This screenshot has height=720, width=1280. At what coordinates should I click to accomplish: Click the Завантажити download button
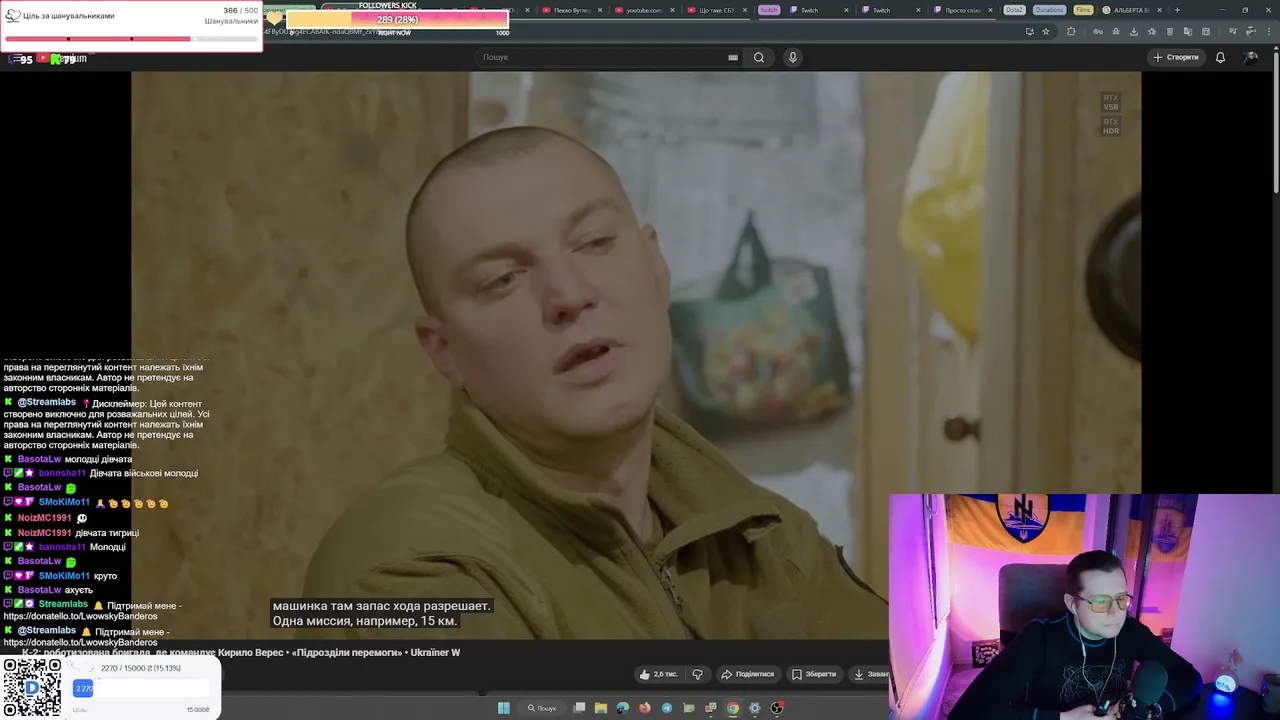[868, 674]
